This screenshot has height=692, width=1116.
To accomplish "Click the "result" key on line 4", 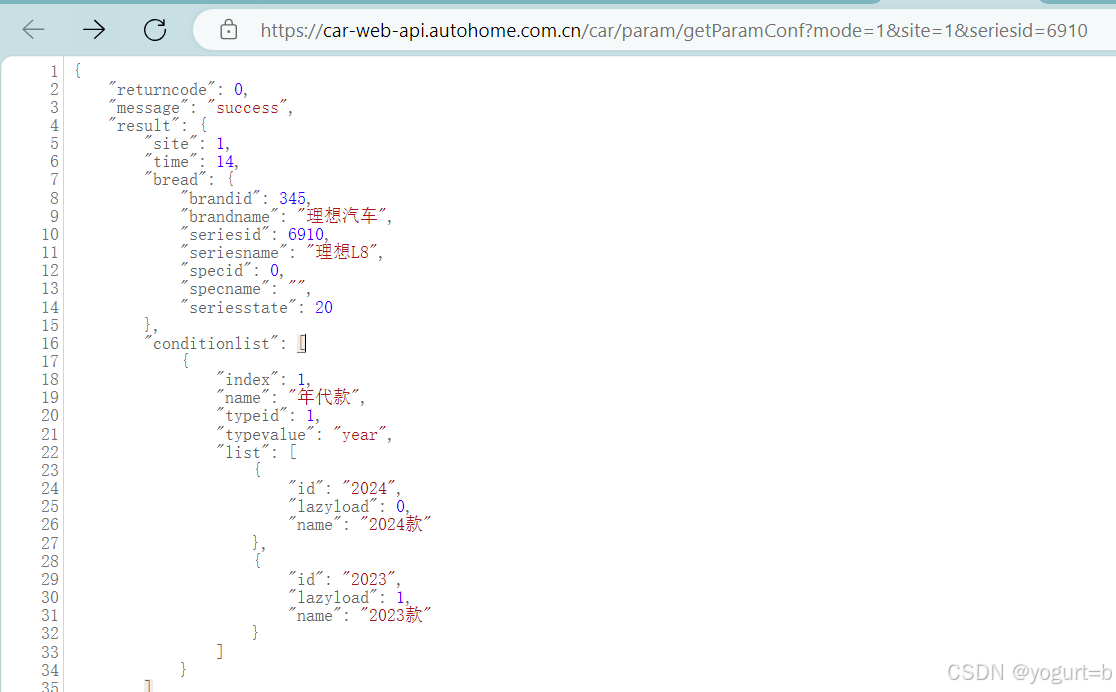I will (144, 126).
